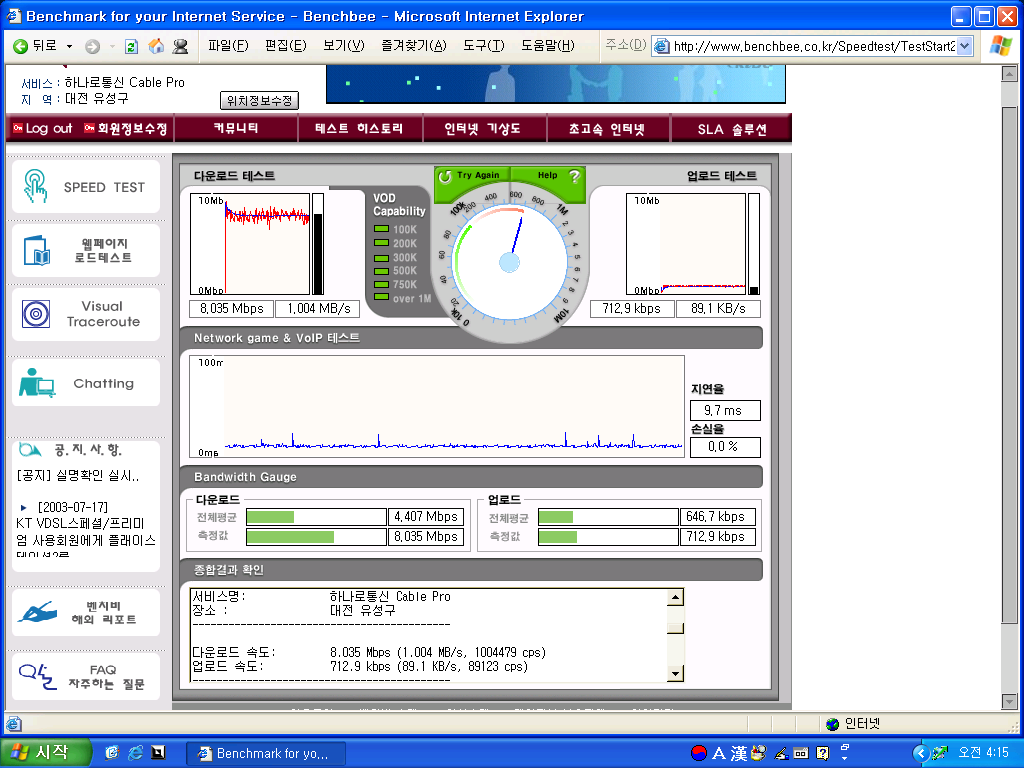Click the upload 전체평균 bandwidth bar
The width and height of the screenshot is (1024, 768).
(608, 517)
